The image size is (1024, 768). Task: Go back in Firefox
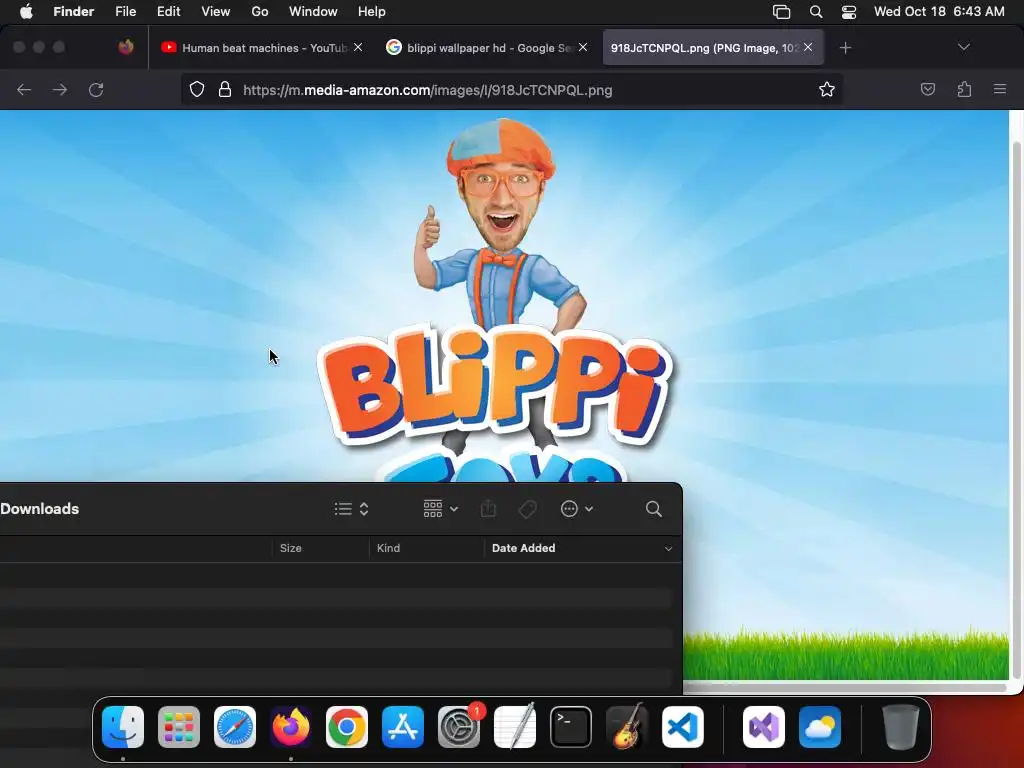pyautogui.click(x=24, y=89)
